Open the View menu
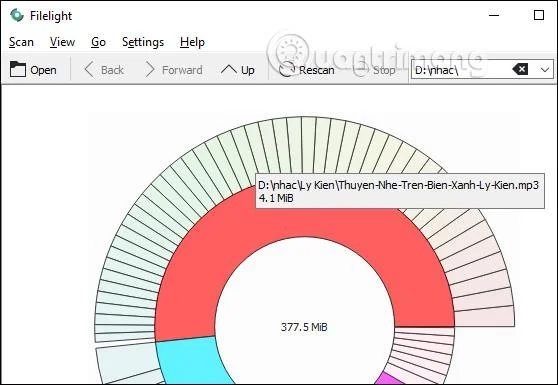This screenshot has height=385, width=558. pos(62,42)
